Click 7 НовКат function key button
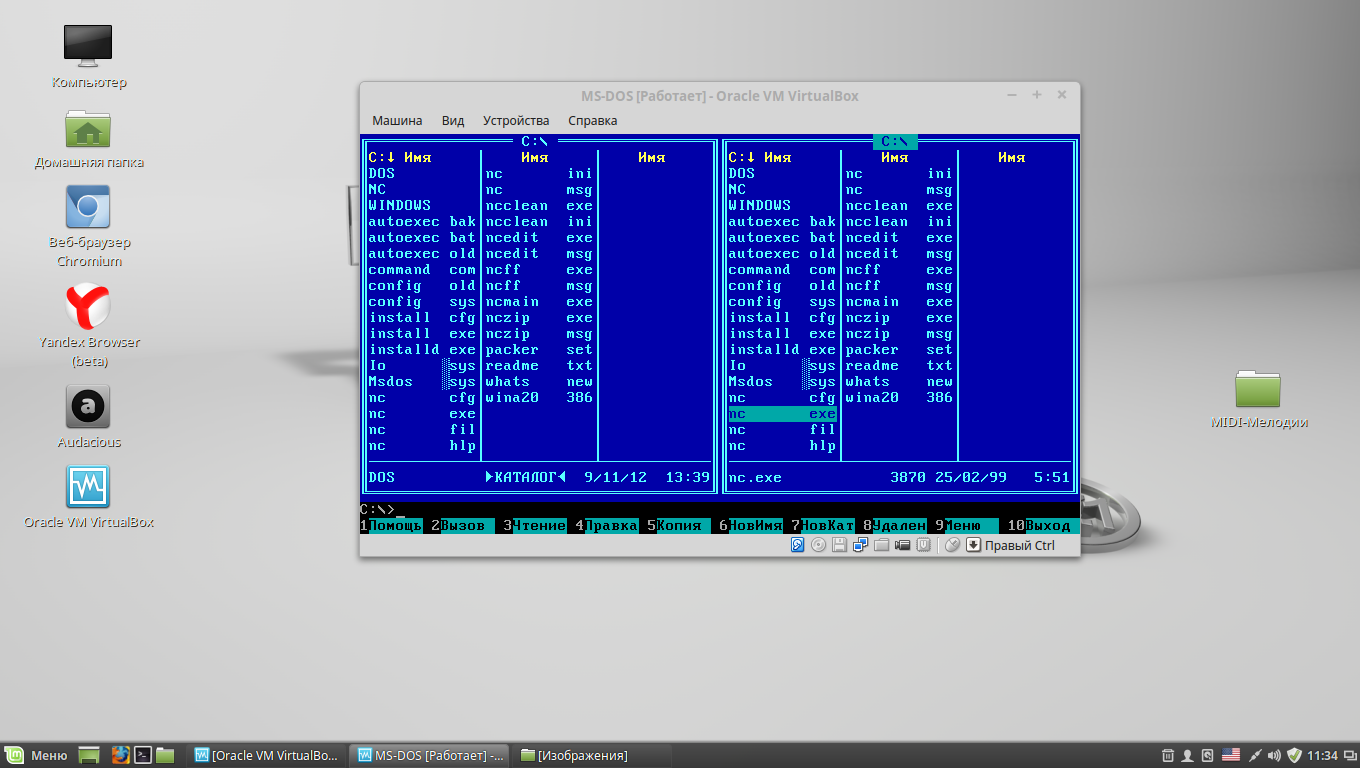Screen dimensions: 1360x768 pos(823,525)
